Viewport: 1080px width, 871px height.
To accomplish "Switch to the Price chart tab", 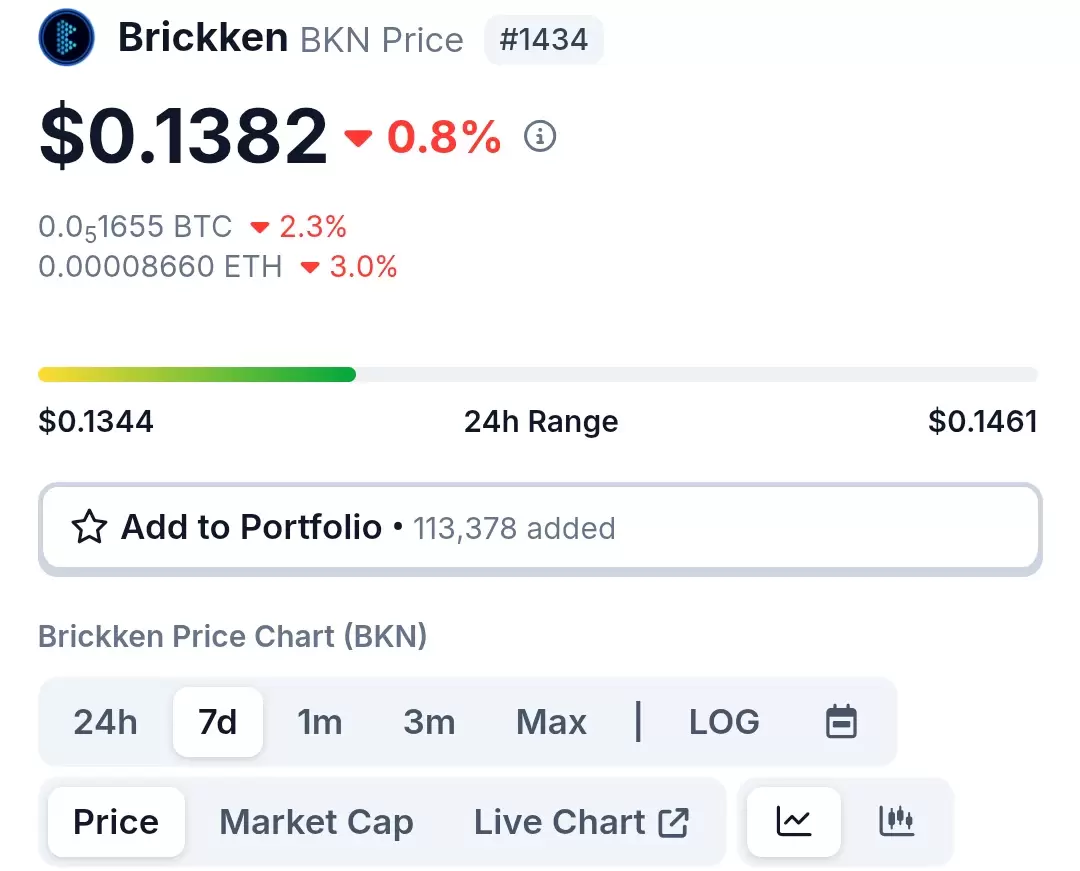I will point(116,821).
